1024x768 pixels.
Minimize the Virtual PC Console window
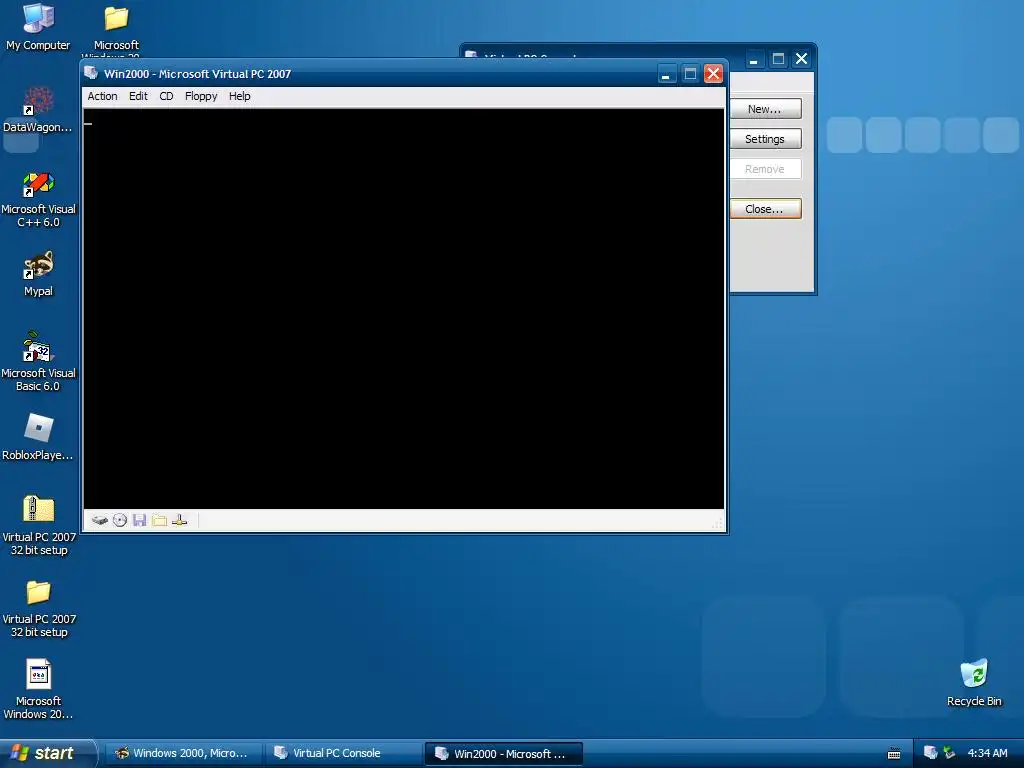tap(754, 59)
